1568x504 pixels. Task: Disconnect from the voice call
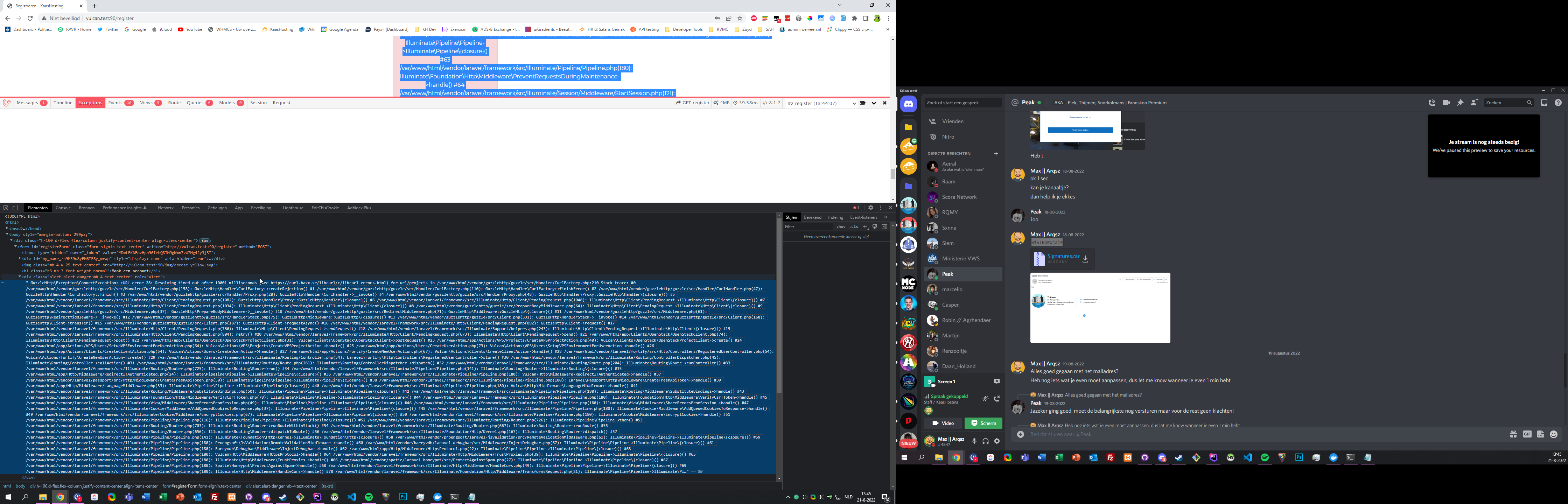[x=996, y=399]
